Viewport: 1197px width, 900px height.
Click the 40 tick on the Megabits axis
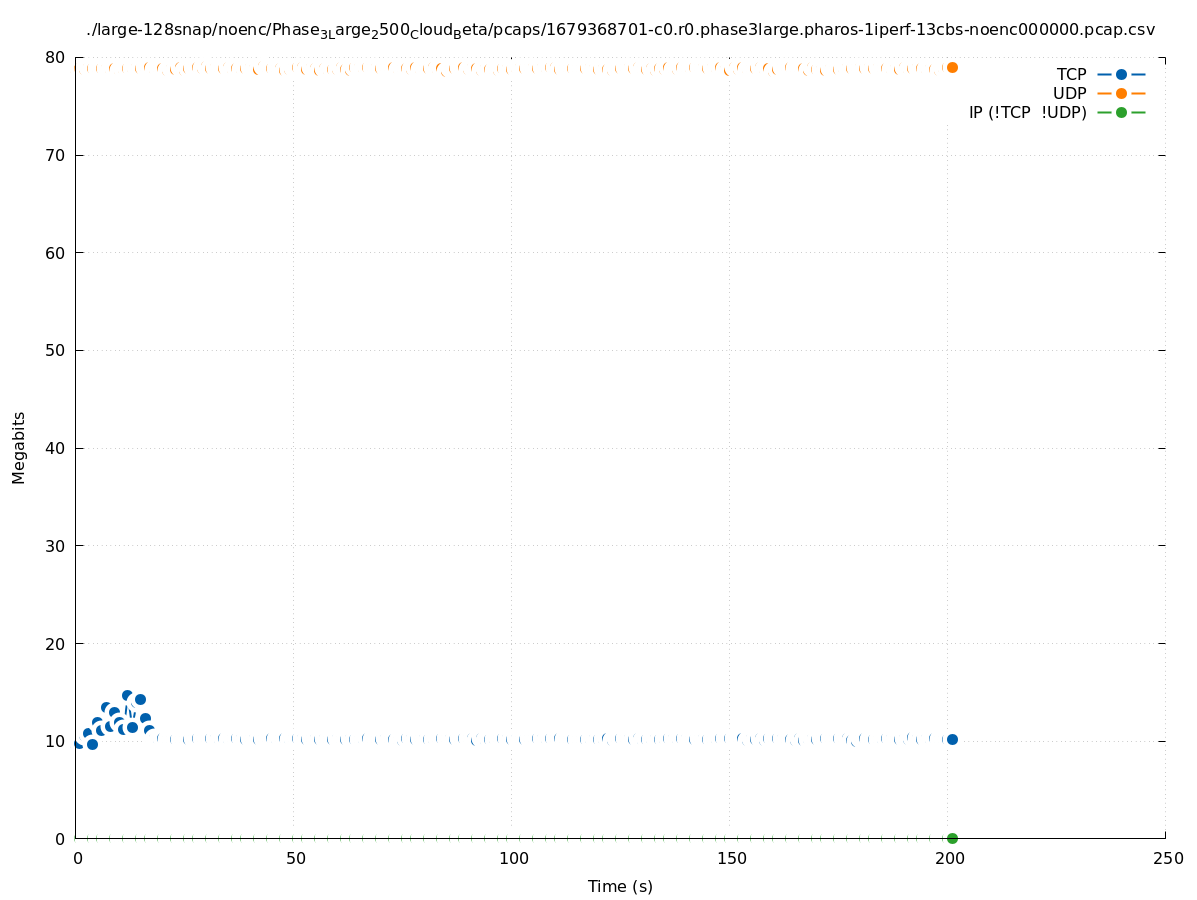point(55,448)
